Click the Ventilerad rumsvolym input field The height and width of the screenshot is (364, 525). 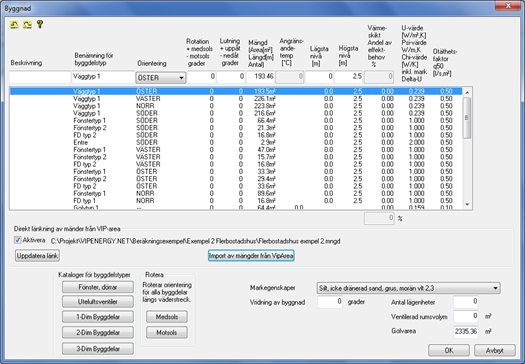pos(466,316)
